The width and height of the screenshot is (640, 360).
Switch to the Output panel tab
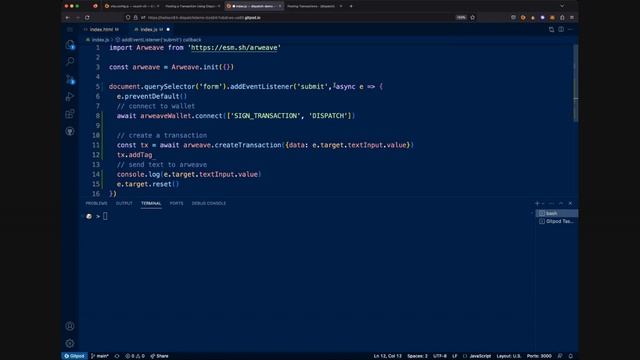(124, 203)
